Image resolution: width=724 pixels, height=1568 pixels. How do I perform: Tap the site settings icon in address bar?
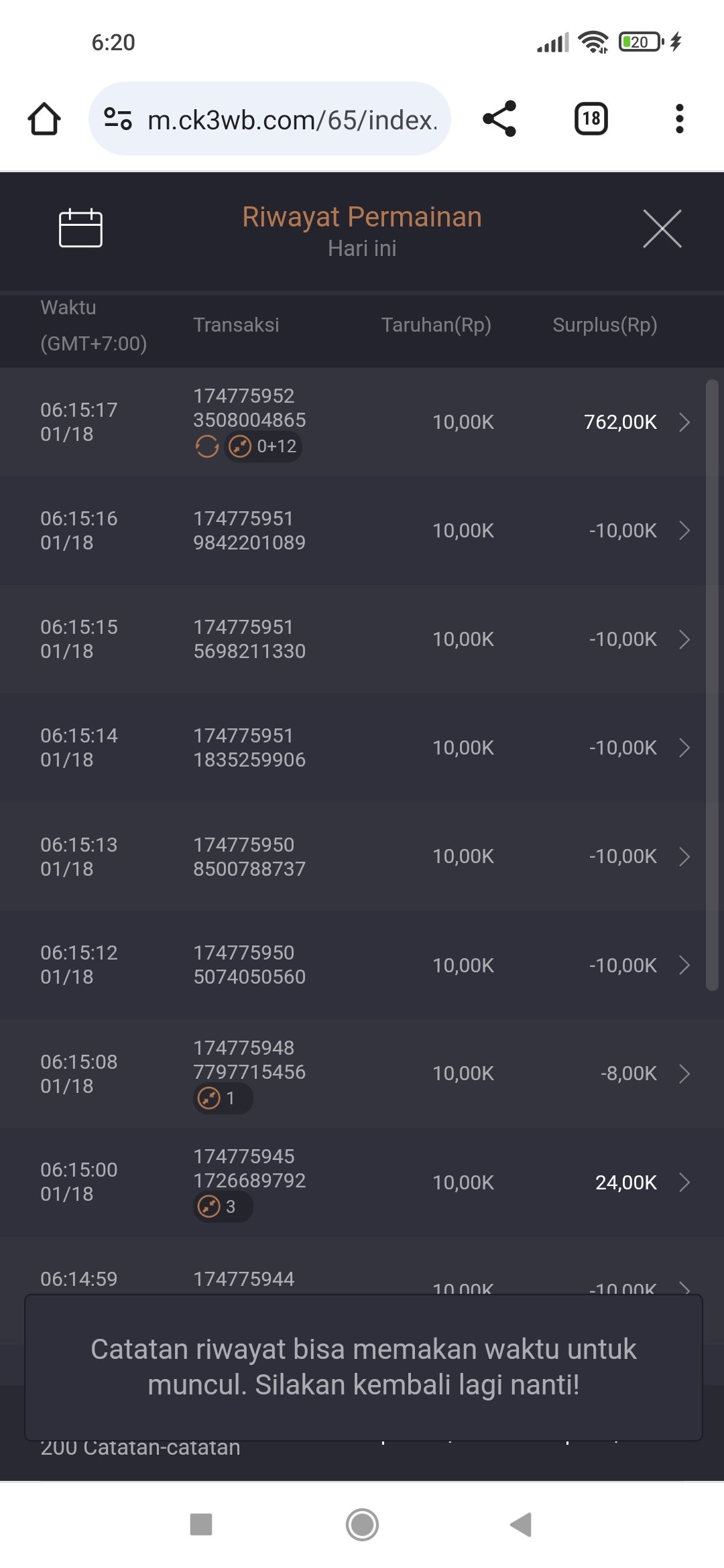coord(118,119)
